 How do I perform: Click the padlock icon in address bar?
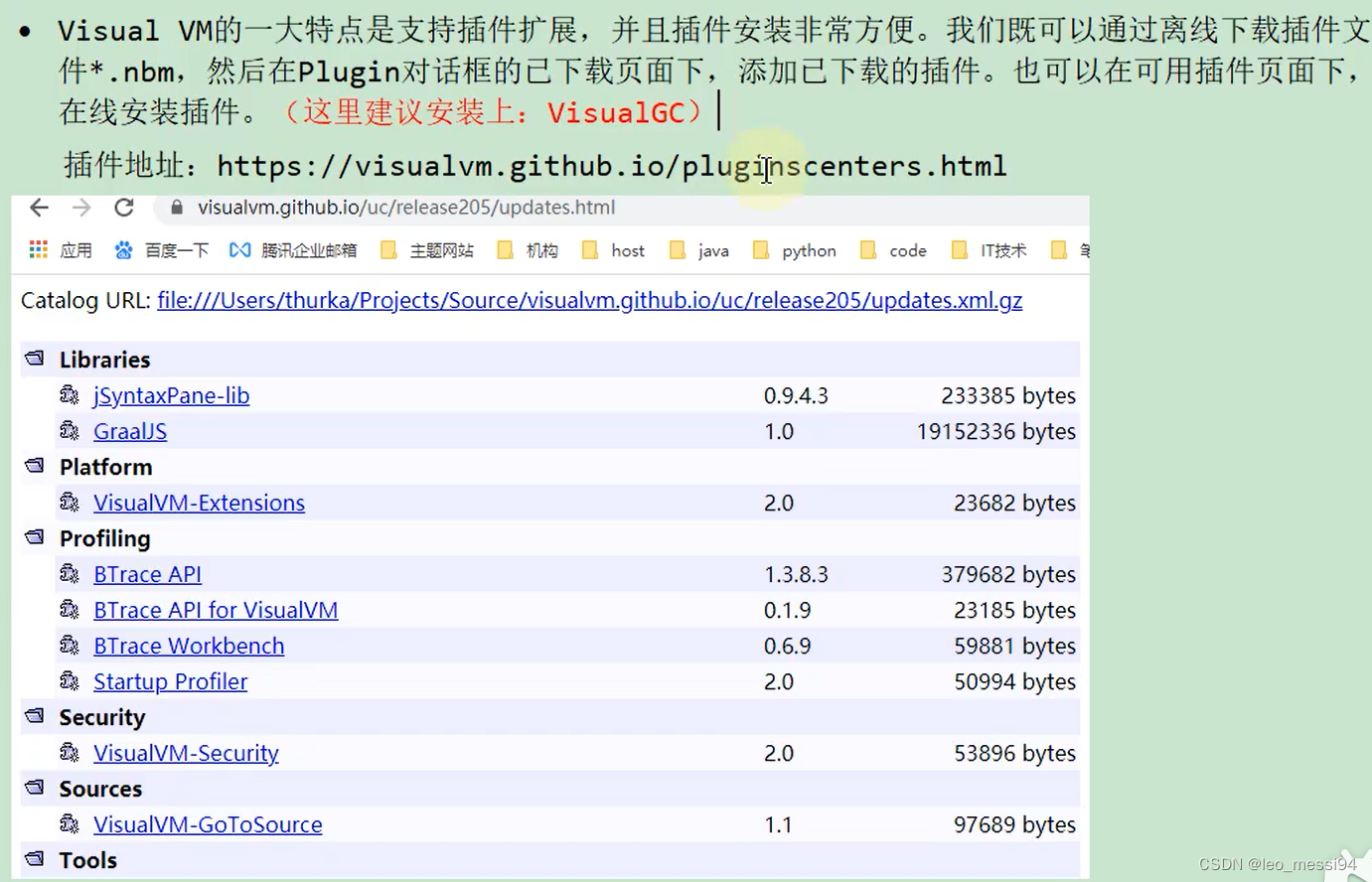pyautogui.click(x=177, y=208)
